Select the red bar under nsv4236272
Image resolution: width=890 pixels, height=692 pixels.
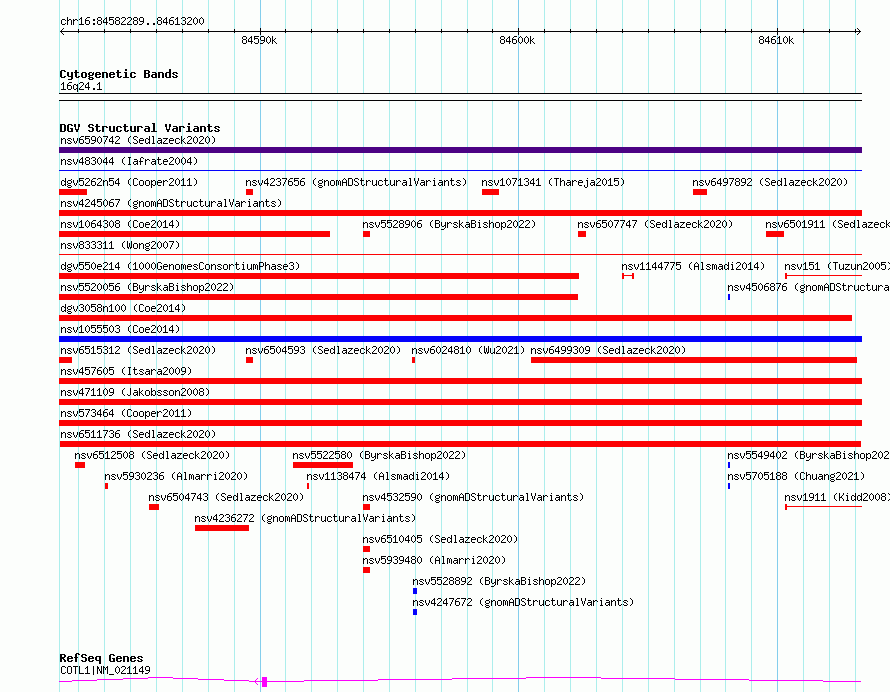coord(222,528)
